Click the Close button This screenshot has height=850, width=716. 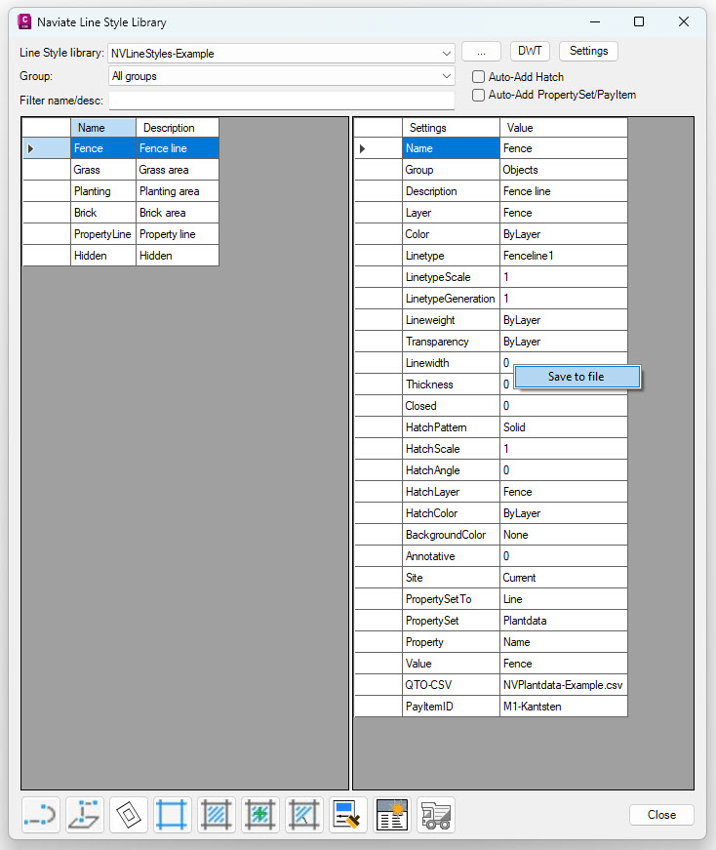pyautogui.click(x=661, y=815)
